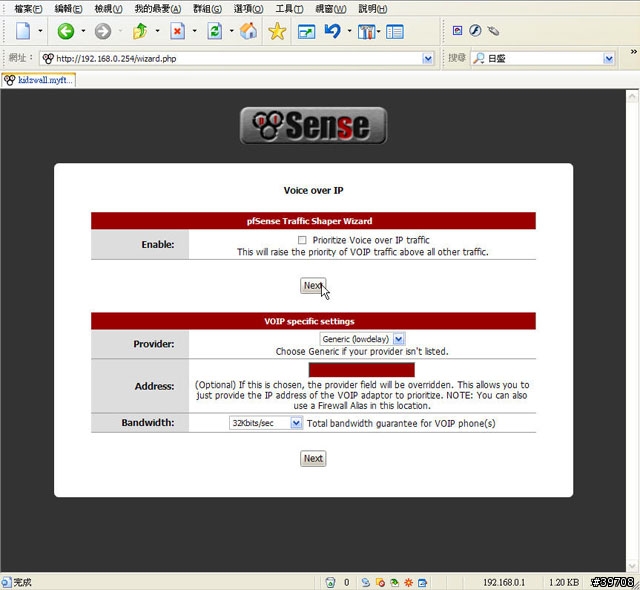The image size is (640, 590).
Task: Click the blue window icon in status bar
Action: 422,582
